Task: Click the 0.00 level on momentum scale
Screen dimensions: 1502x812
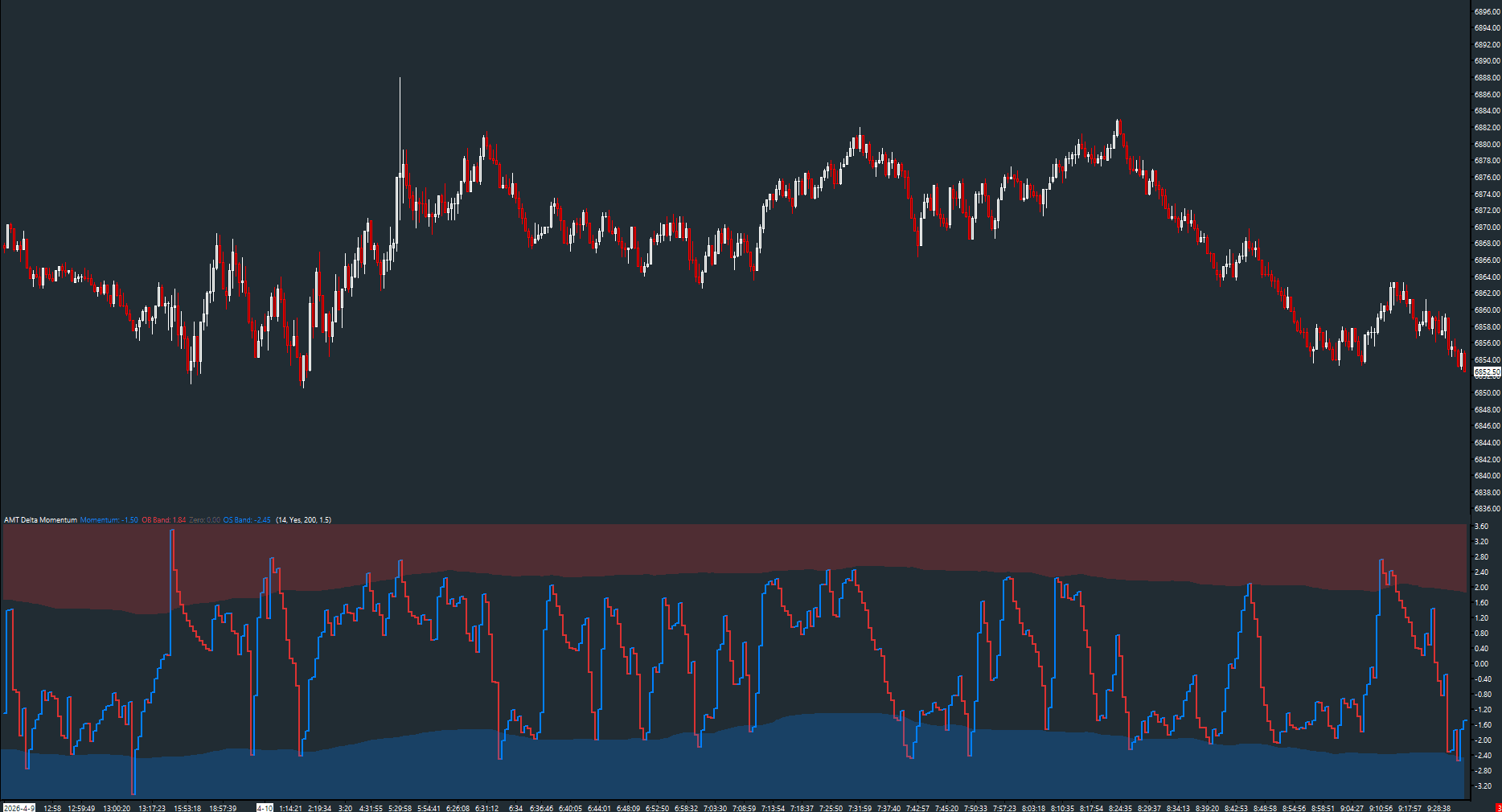Action: (x=1479, y=664)
